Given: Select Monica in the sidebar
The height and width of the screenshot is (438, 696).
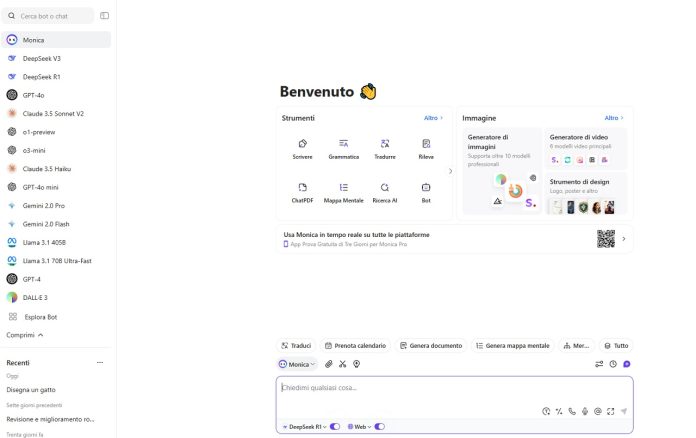Looking at the screenshot, I should (x=56, y=39).
